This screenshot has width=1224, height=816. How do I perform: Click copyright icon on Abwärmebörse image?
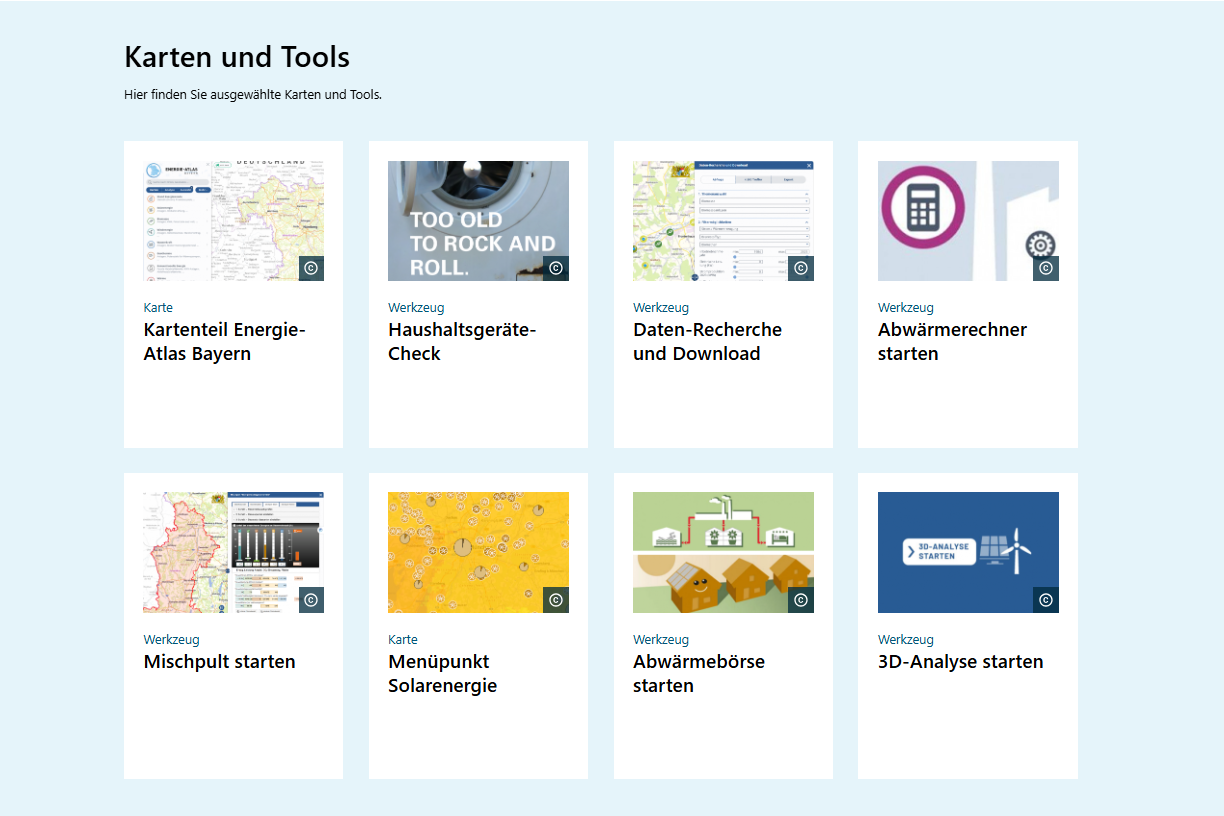click(x=801, y=600)
